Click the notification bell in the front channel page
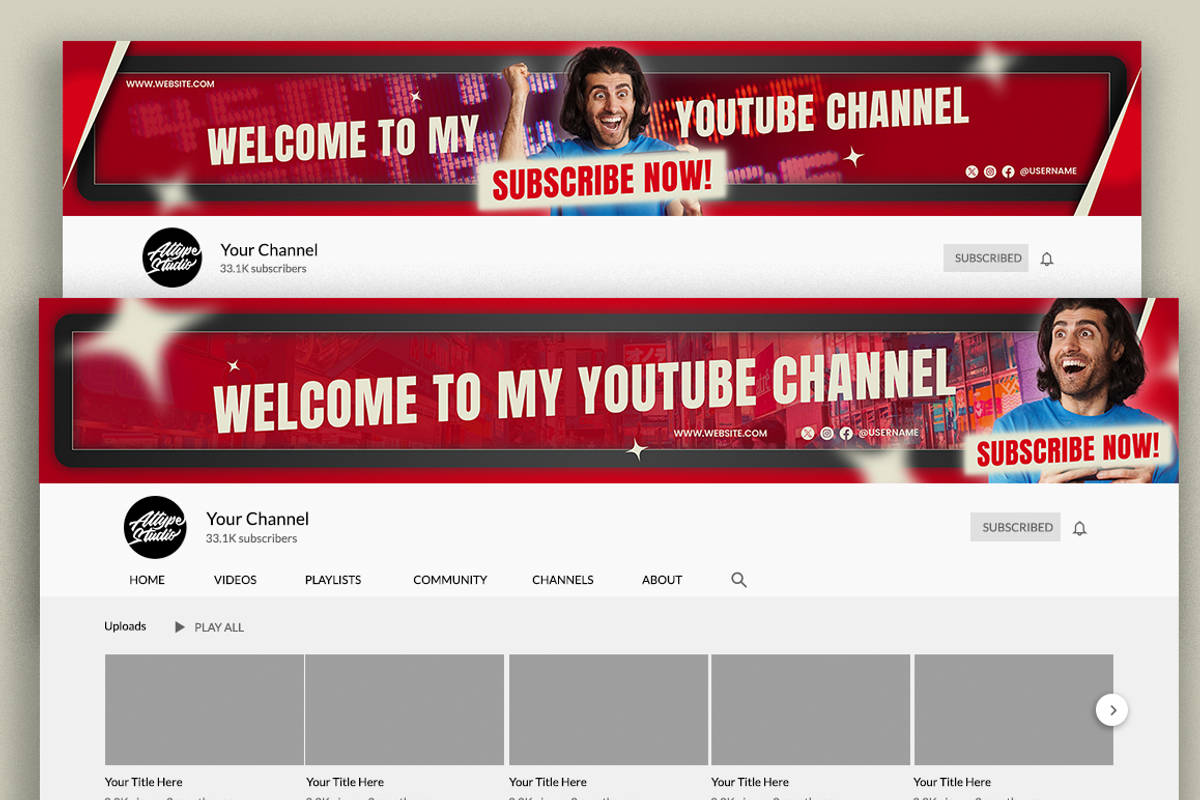 pyautogui.click(x=1079, y=528)
